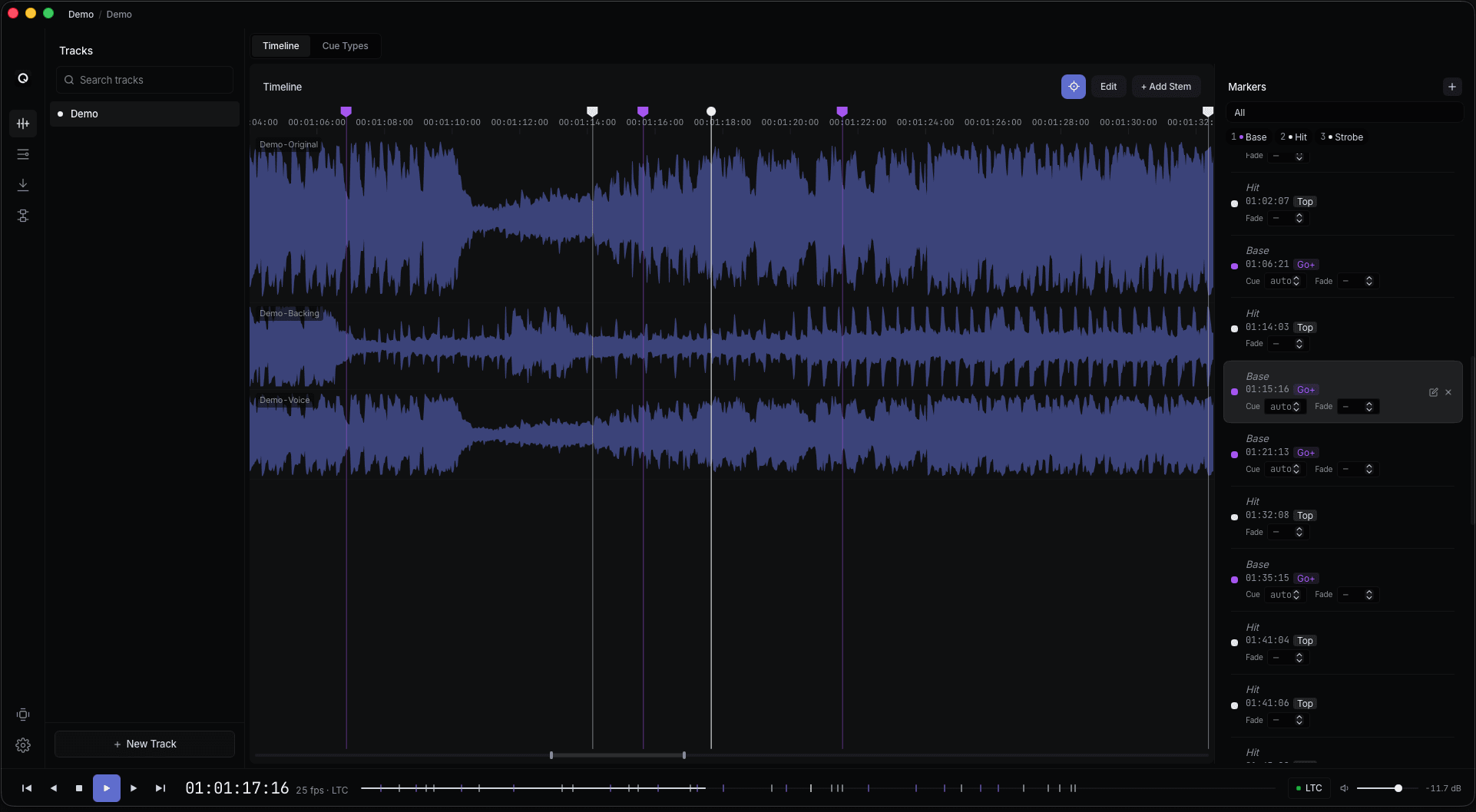1476x812 pixels.
Task: Delete the selected 01:15:16 Base marker
Action: 1448,392
